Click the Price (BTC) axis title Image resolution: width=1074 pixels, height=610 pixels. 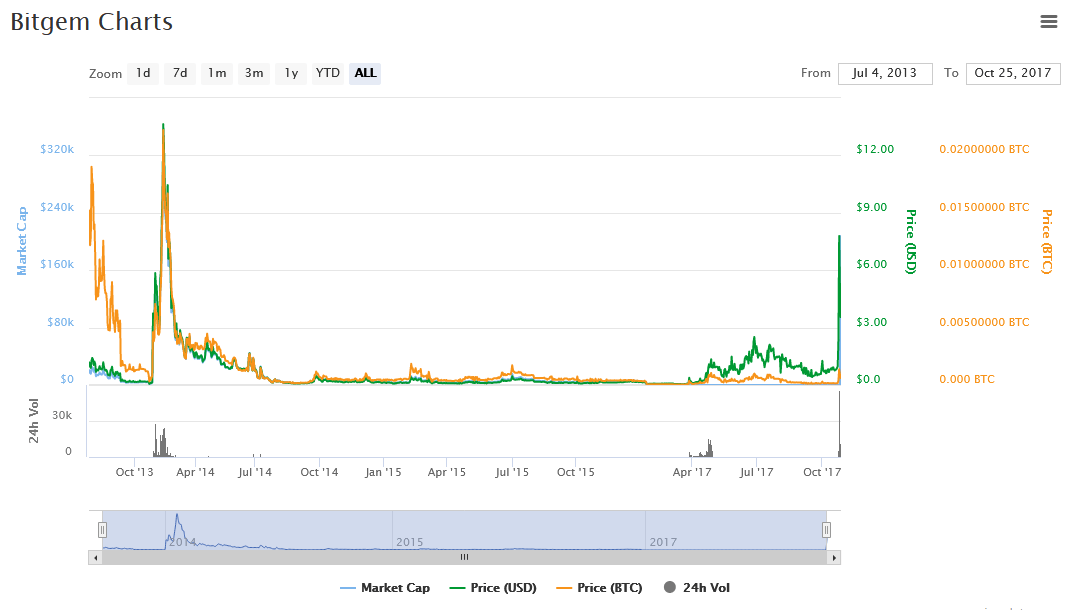(1047, 242)
